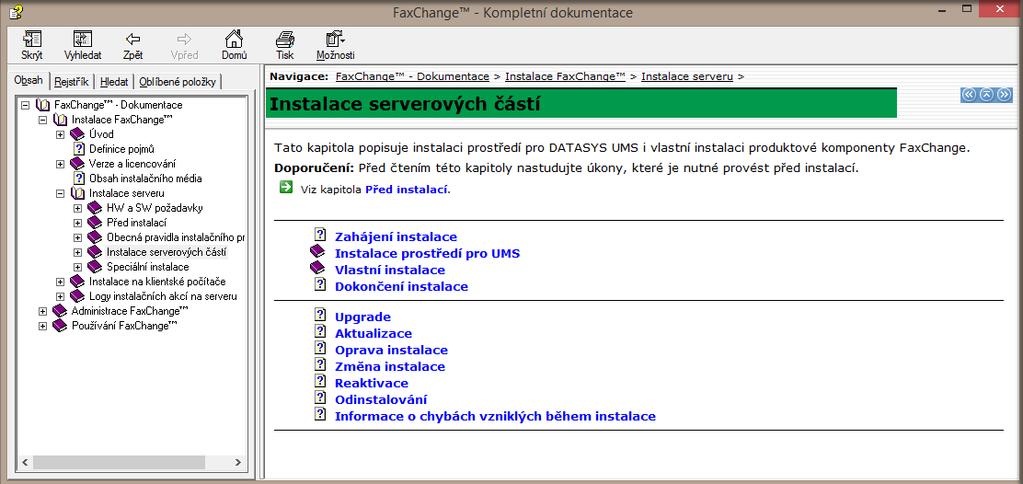Open the Aktualizace topic link
The image size is (1023, 484).
pos(373,333)
